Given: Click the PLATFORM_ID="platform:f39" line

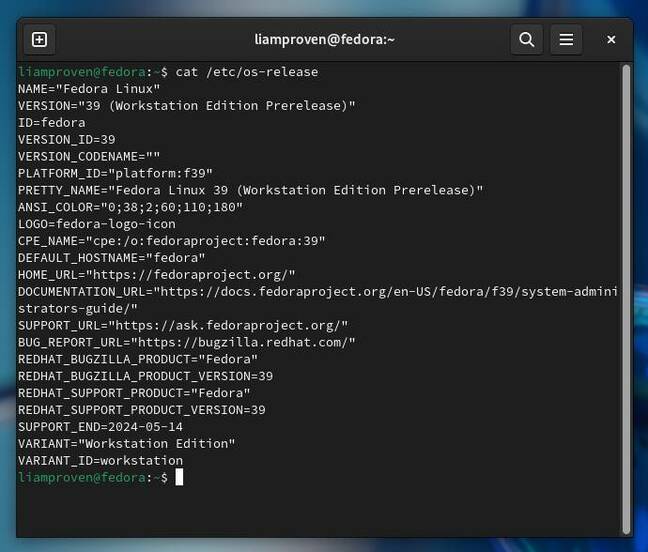Looking at the screenshot, I should (115, 174).
